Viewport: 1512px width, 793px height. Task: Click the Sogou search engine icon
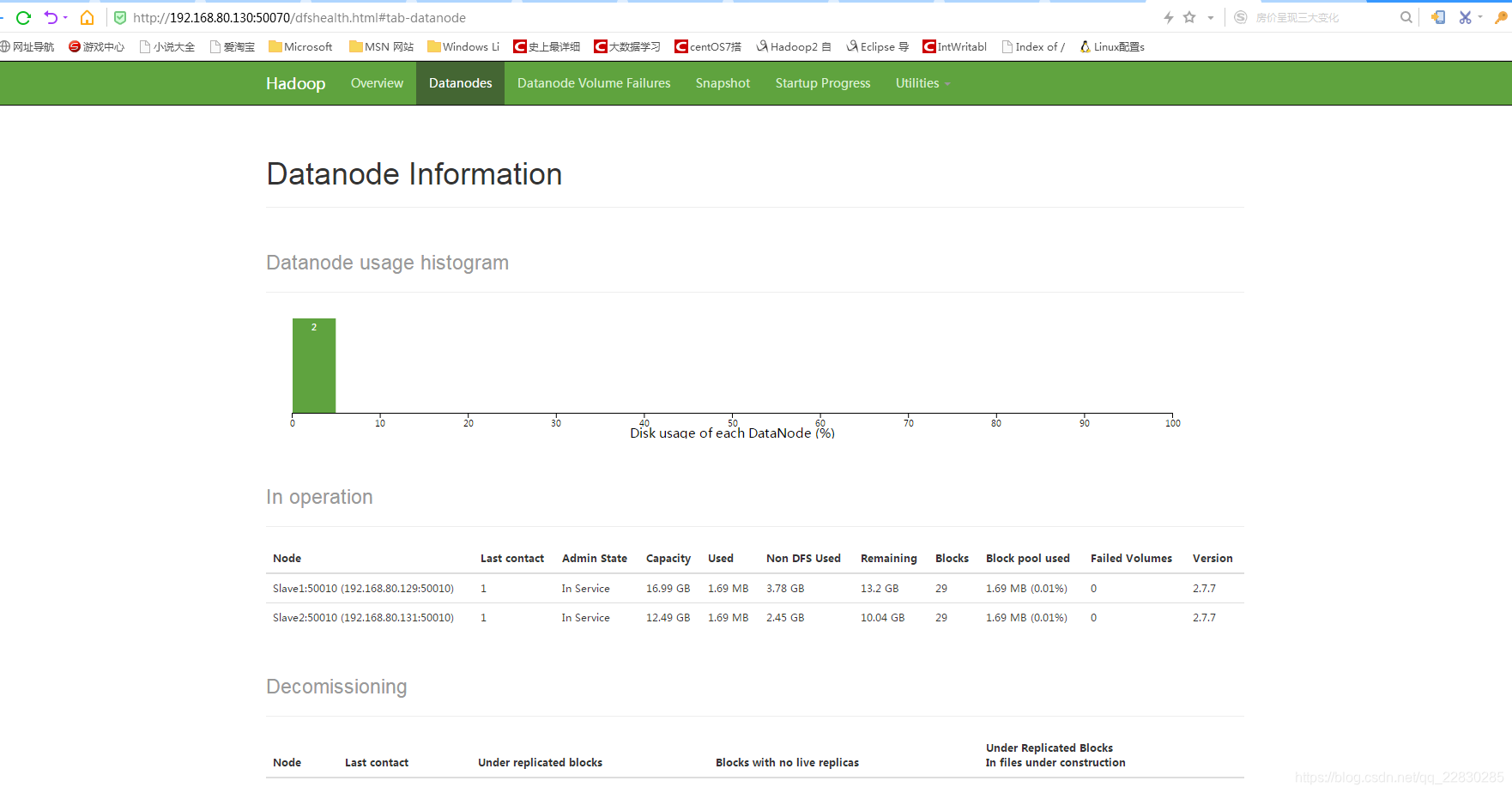pos(1240,17)
